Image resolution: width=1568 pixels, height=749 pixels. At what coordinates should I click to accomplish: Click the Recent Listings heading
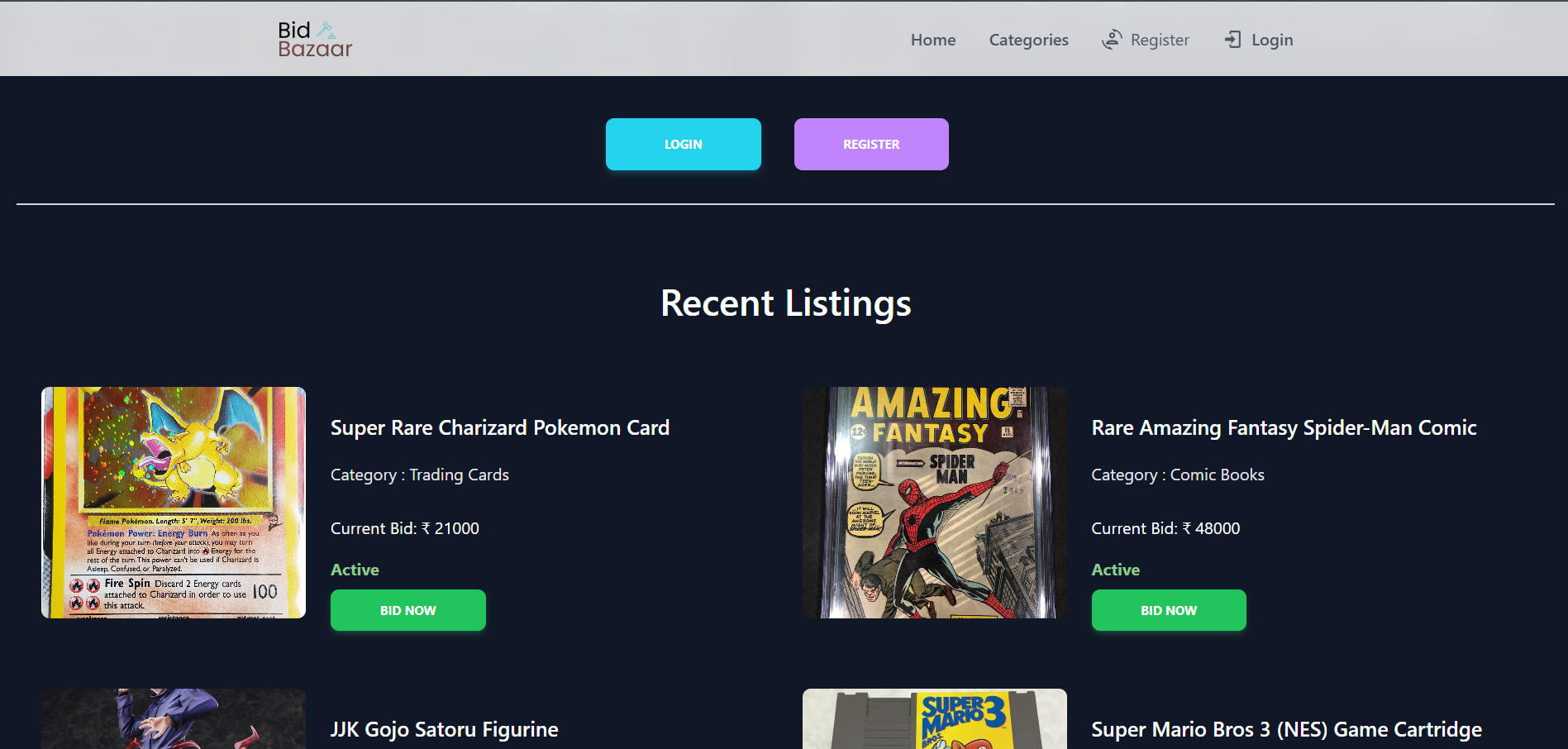(x=785, y=303)
